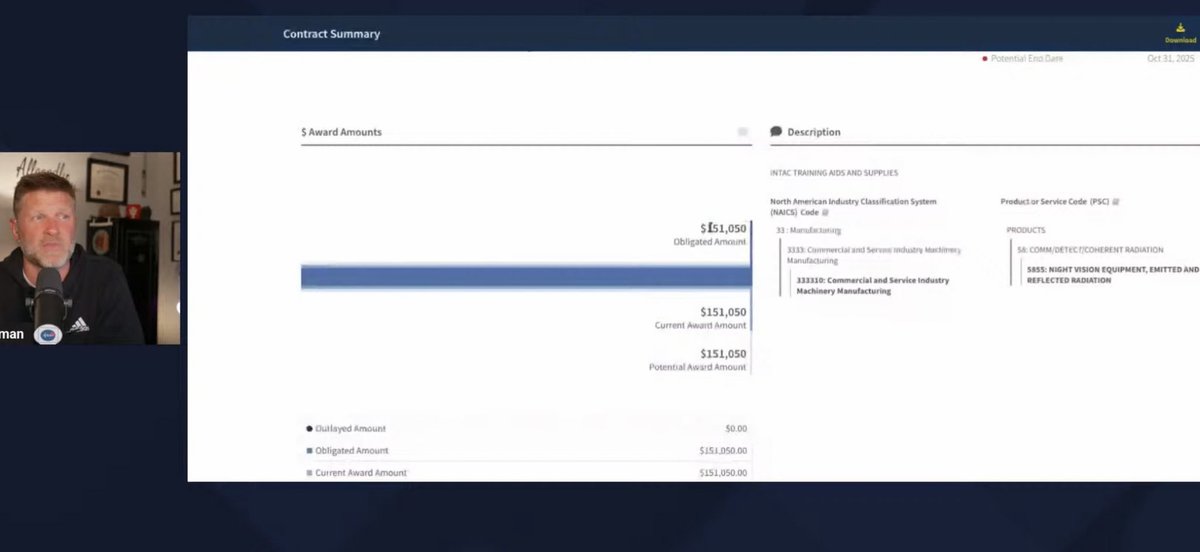This screenshot has width=1200, height=552.
Task: Select the presenter's webcam thumbnail
Action: (90, 248)
